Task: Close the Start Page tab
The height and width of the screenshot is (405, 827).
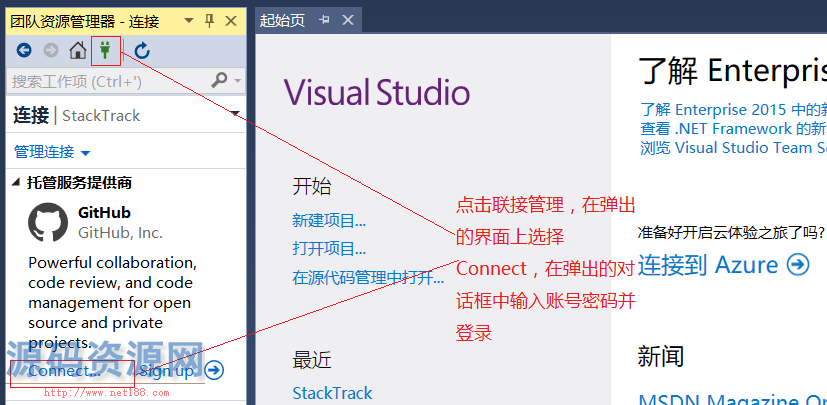Action: [x=348, y=20]
